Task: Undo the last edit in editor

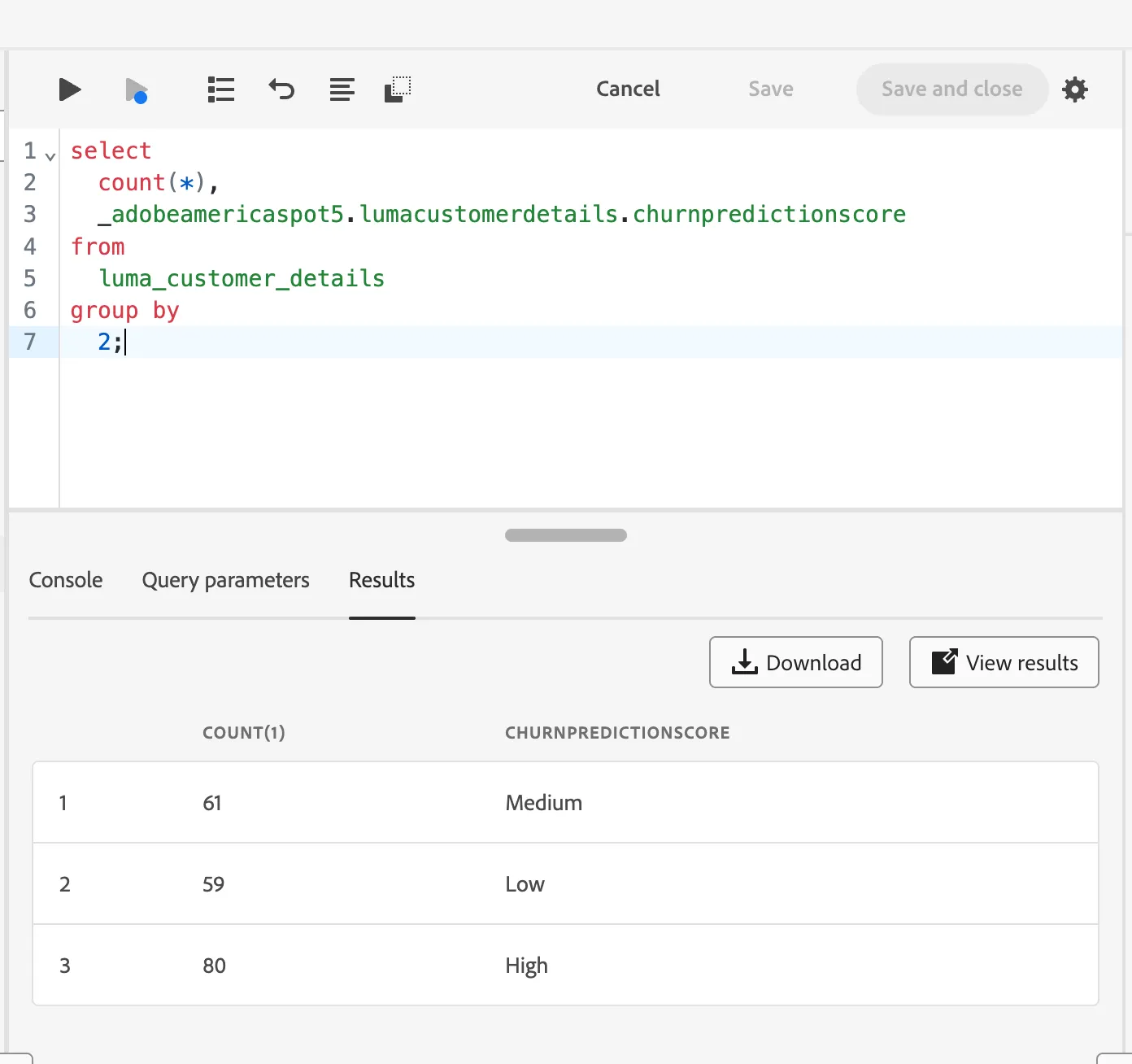Action: [x=281, y=89]
